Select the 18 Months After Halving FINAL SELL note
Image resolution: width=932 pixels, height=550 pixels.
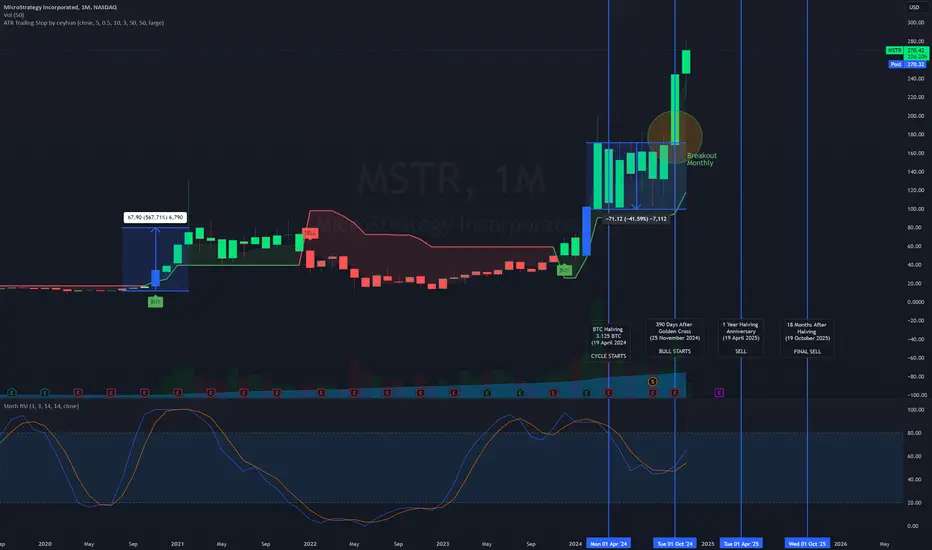[x=807, y=338]
